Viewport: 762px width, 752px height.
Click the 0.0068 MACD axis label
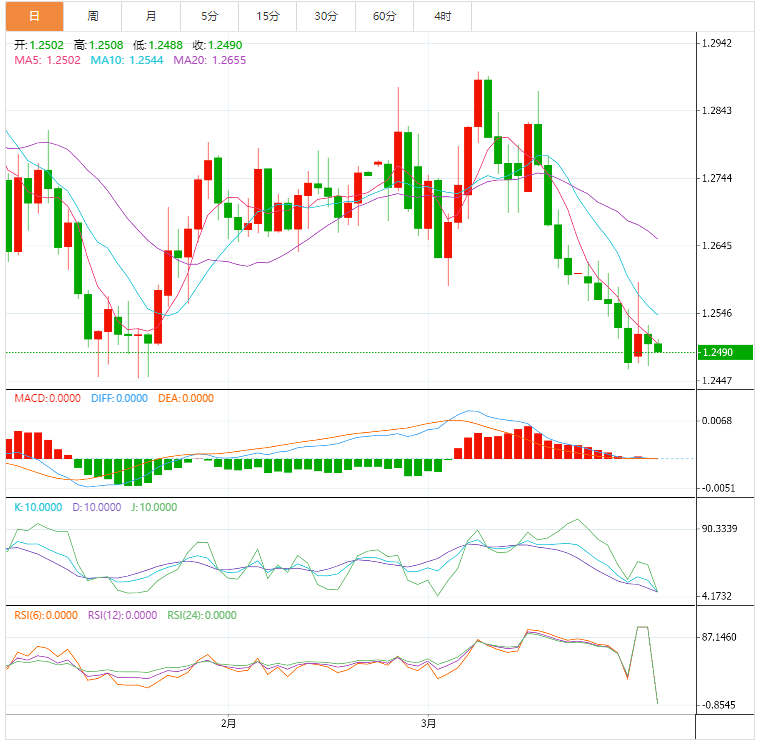717,421
